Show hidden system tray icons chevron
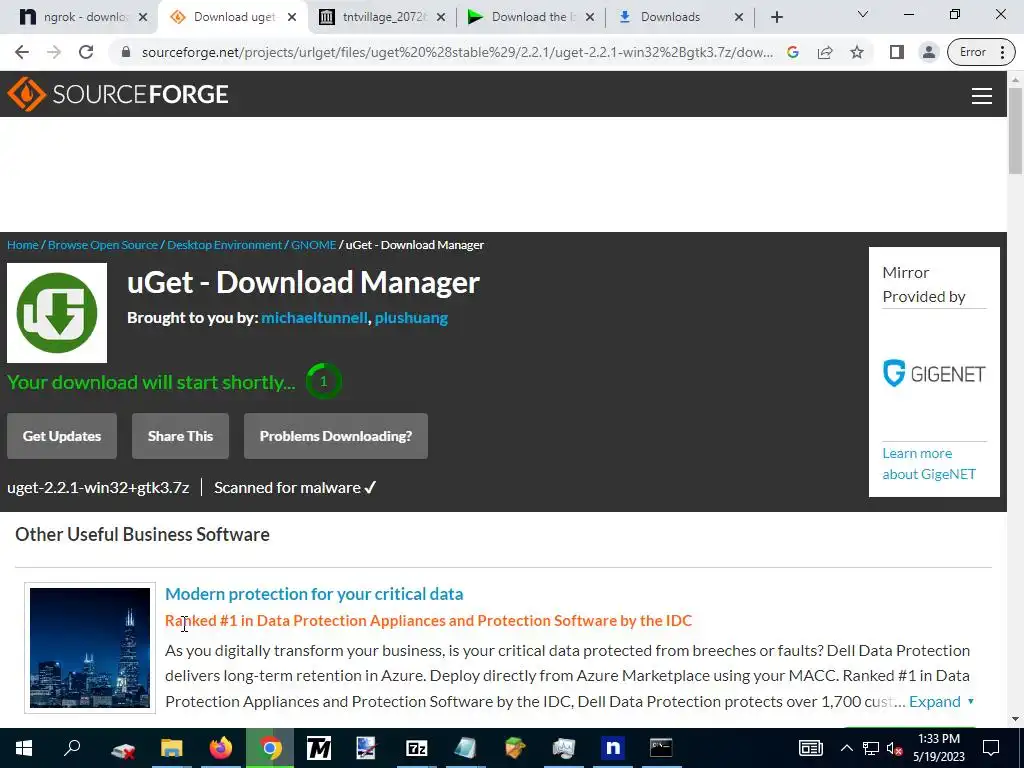Image resolution: width=1024 pixels, height=768 pixels. coord(846,748)
